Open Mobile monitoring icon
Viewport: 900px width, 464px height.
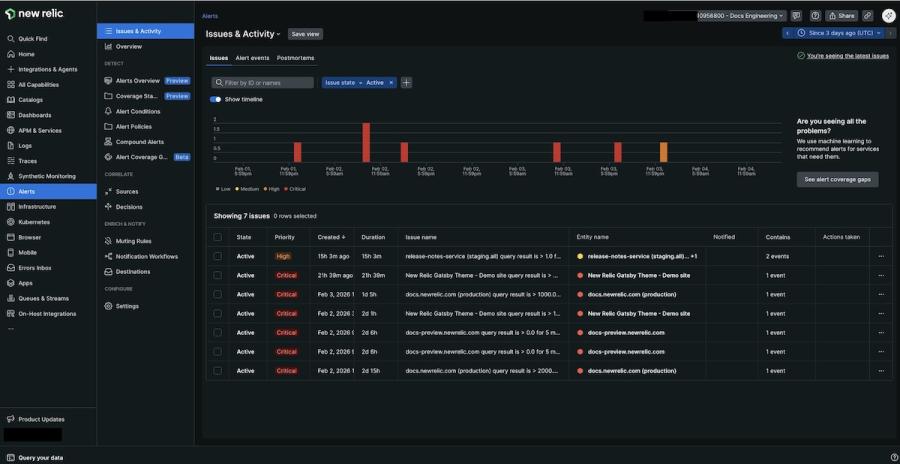tap(10, 253)
